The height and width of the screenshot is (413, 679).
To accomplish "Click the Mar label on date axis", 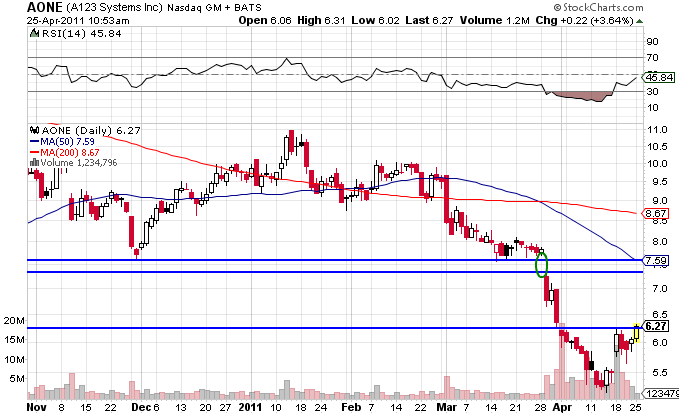I will coord(446,407).
